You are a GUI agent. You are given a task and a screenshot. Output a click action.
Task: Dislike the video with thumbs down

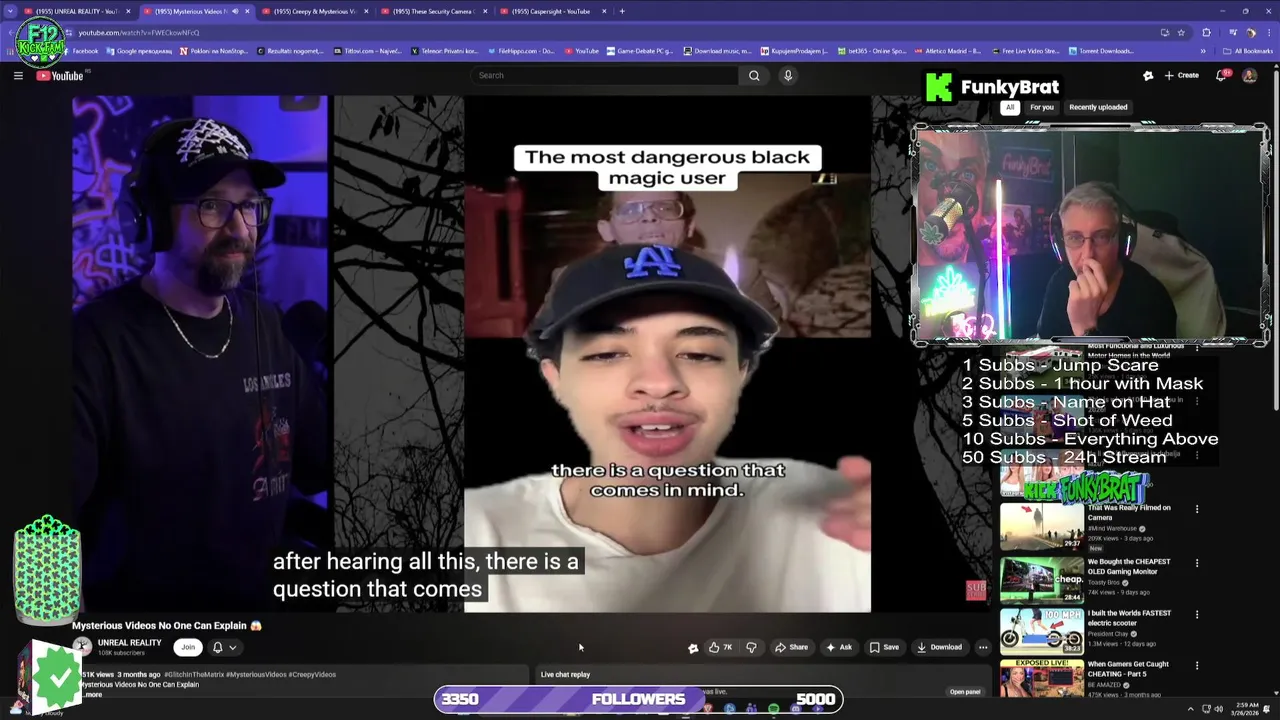point(752,647)
